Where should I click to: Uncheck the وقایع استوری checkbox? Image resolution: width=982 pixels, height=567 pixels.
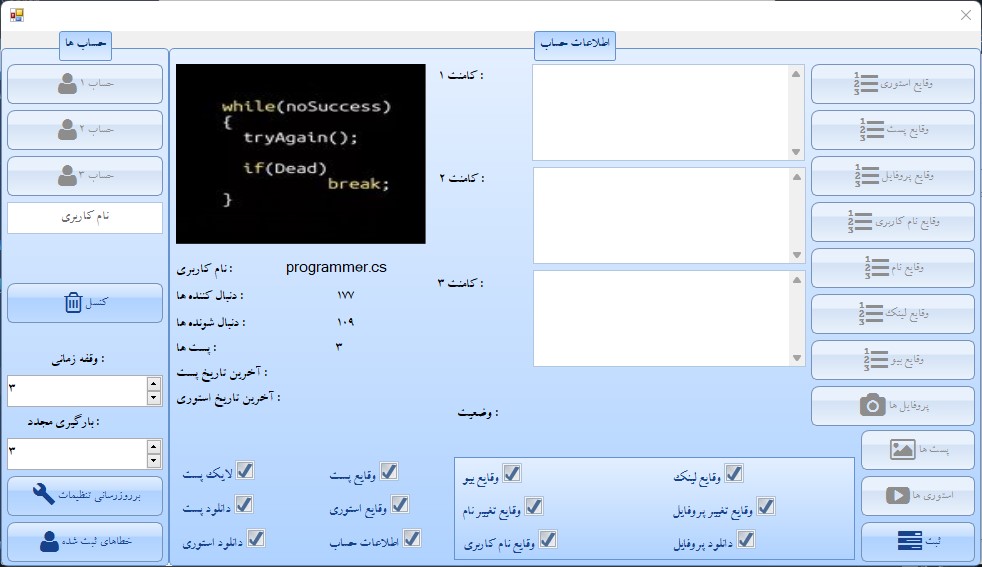click(400, 504)
